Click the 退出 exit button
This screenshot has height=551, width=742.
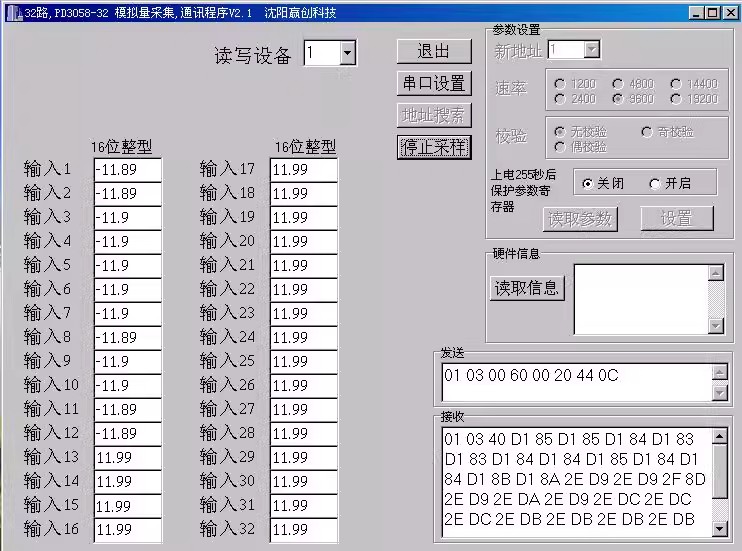tap(434, 51)
